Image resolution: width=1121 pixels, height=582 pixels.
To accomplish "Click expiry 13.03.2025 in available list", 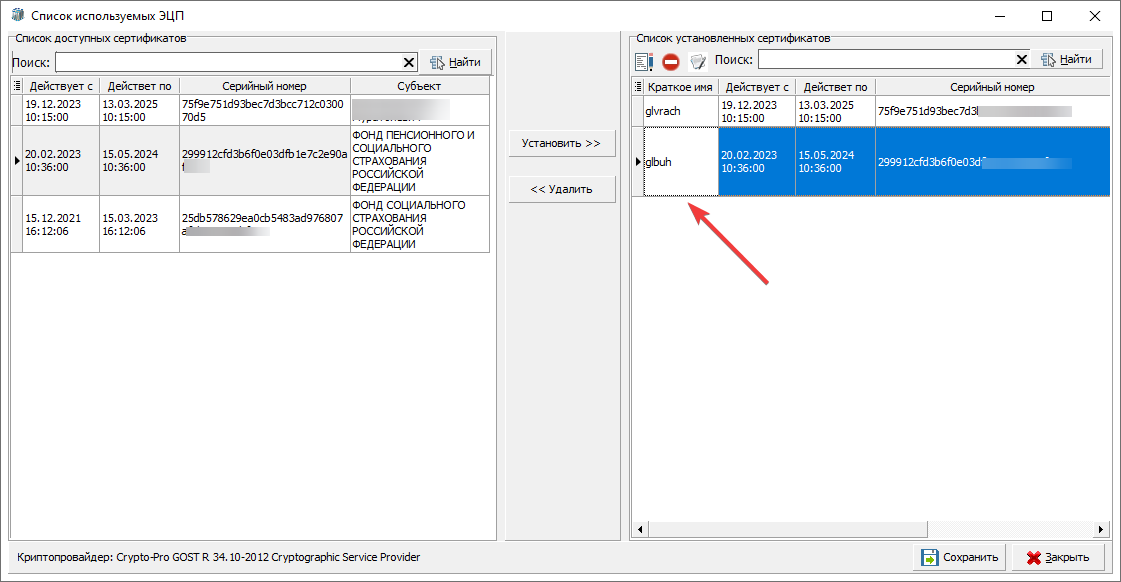I will (x=139, y=110).
